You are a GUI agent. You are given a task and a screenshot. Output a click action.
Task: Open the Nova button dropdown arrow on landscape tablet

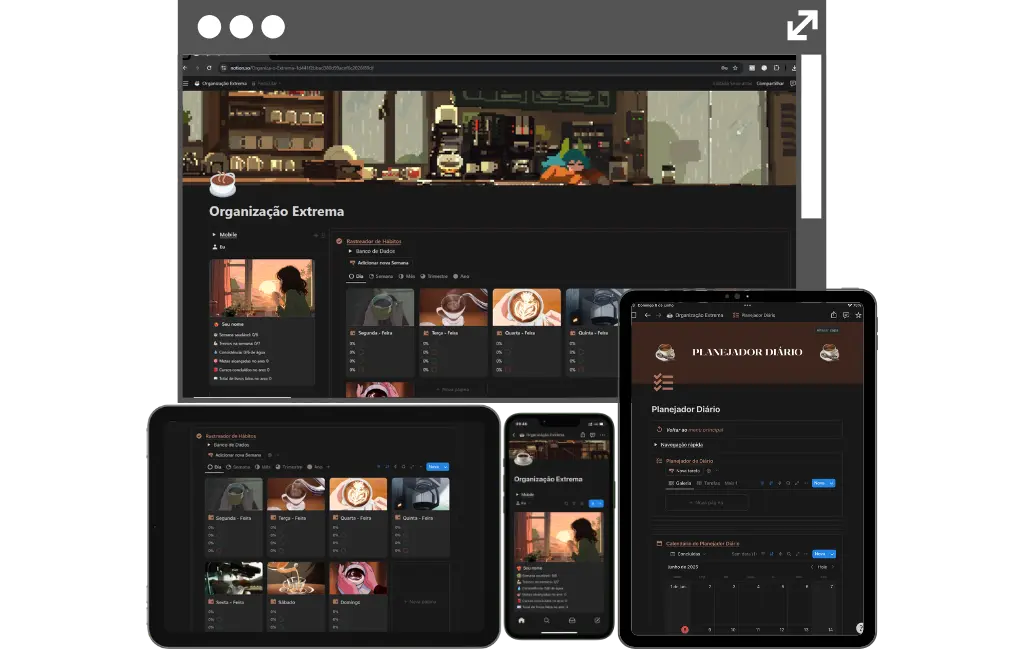pyautogui.click(x=446, y=467)
